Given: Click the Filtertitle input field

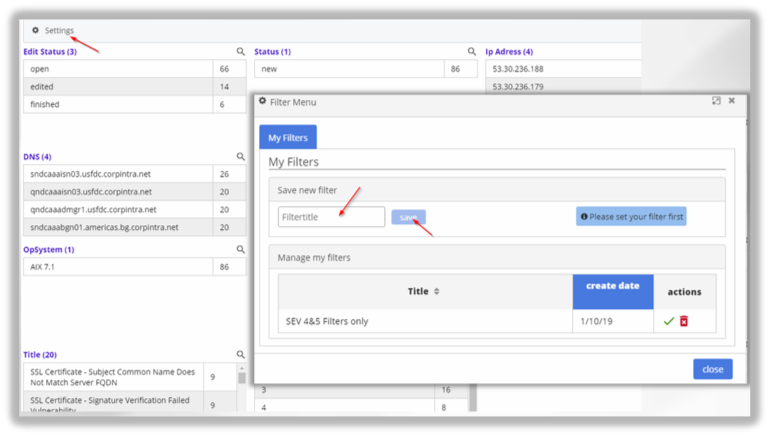Looking at the screenshot, I should click(x=331, y=217).
